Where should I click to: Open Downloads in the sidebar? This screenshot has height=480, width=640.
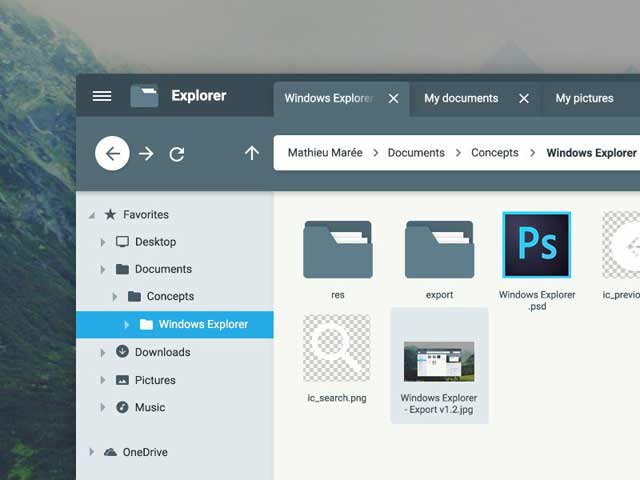point(162,352)
